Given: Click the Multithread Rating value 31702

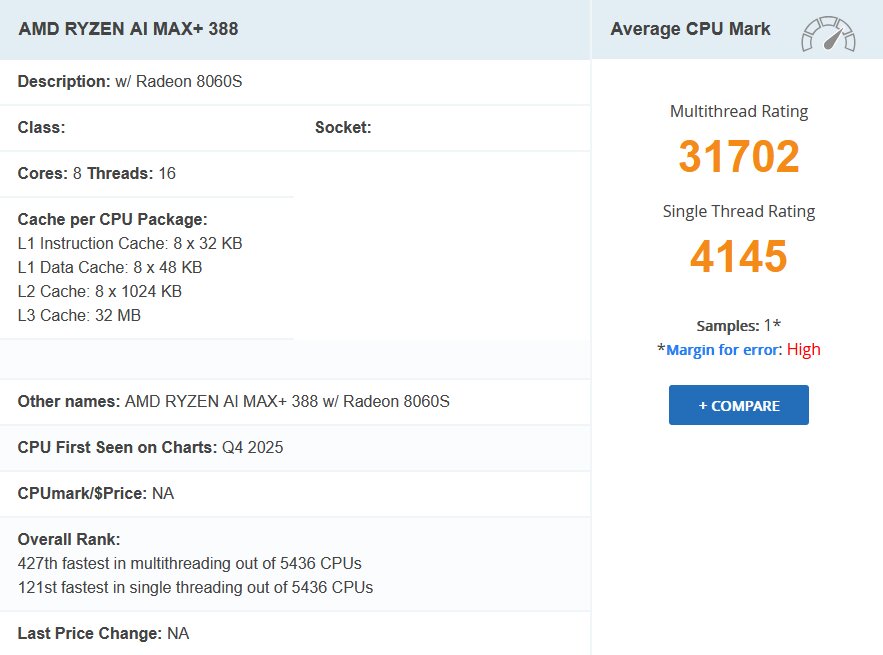Looking at the screenshot, I should (738, 157).
